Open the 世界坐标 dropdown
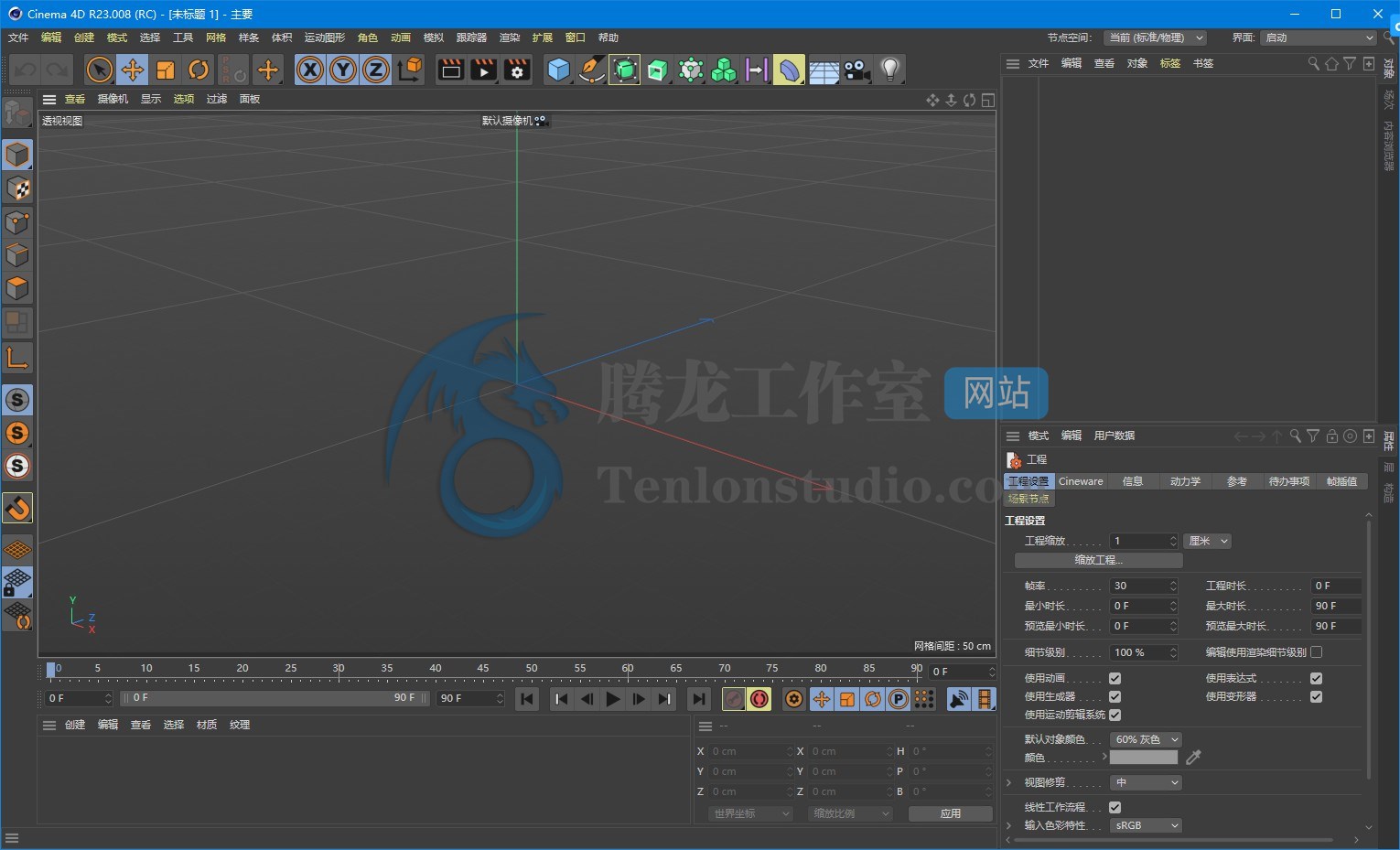This screenshot has height=850, width=1400. [x=750, y=813]
